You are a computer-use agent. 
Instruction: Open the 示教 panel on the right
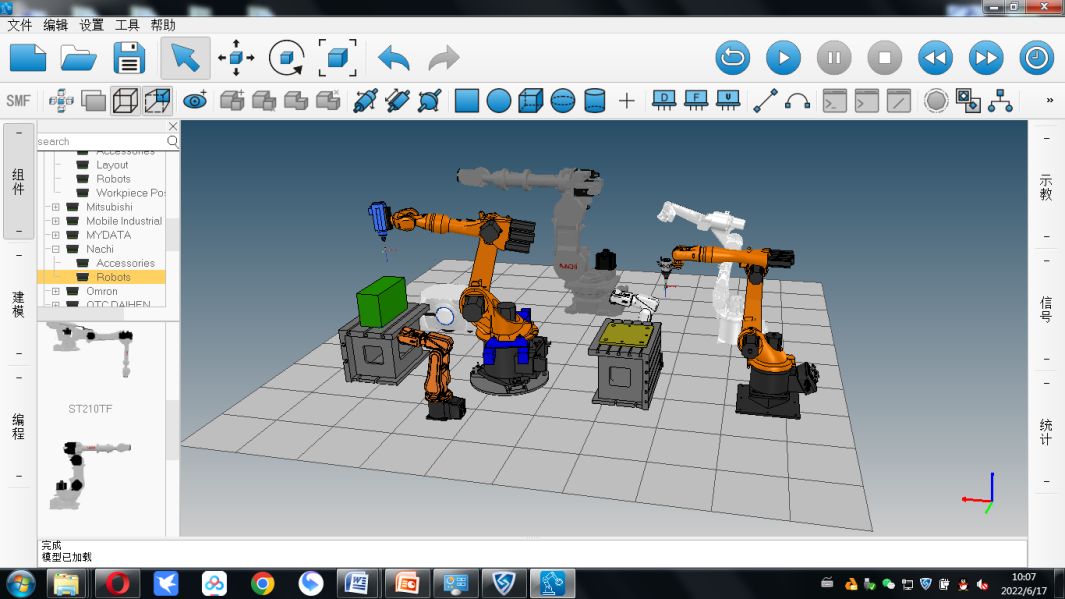(1046, 187)
